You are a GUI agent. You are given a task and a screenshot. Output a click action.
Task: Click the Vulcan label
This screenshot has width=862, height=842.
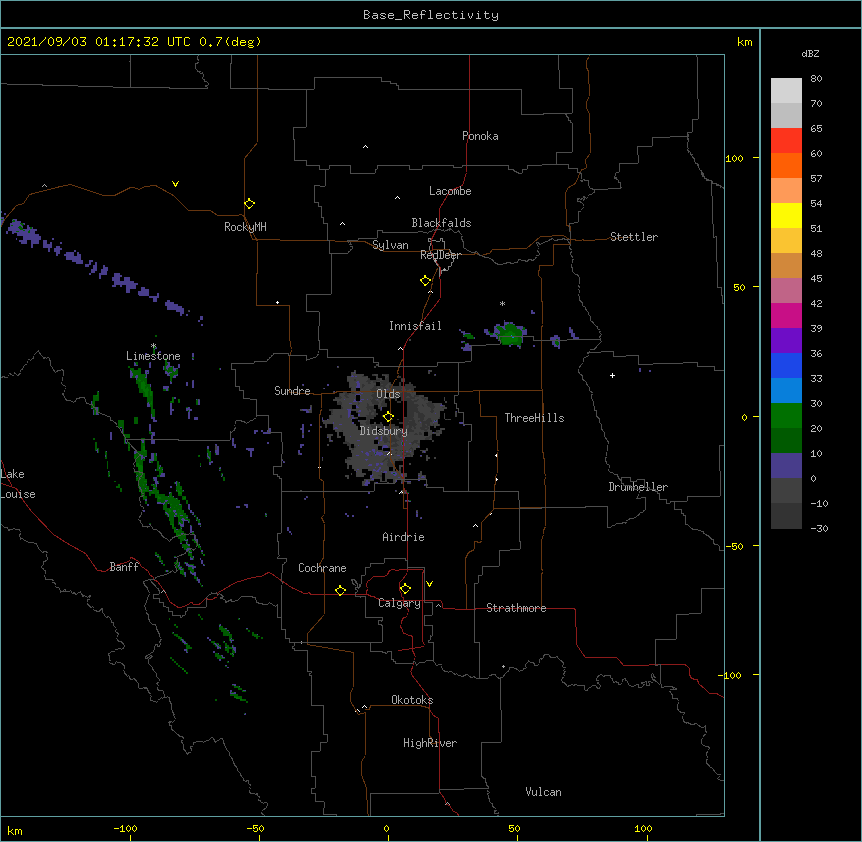click(543, 792)
